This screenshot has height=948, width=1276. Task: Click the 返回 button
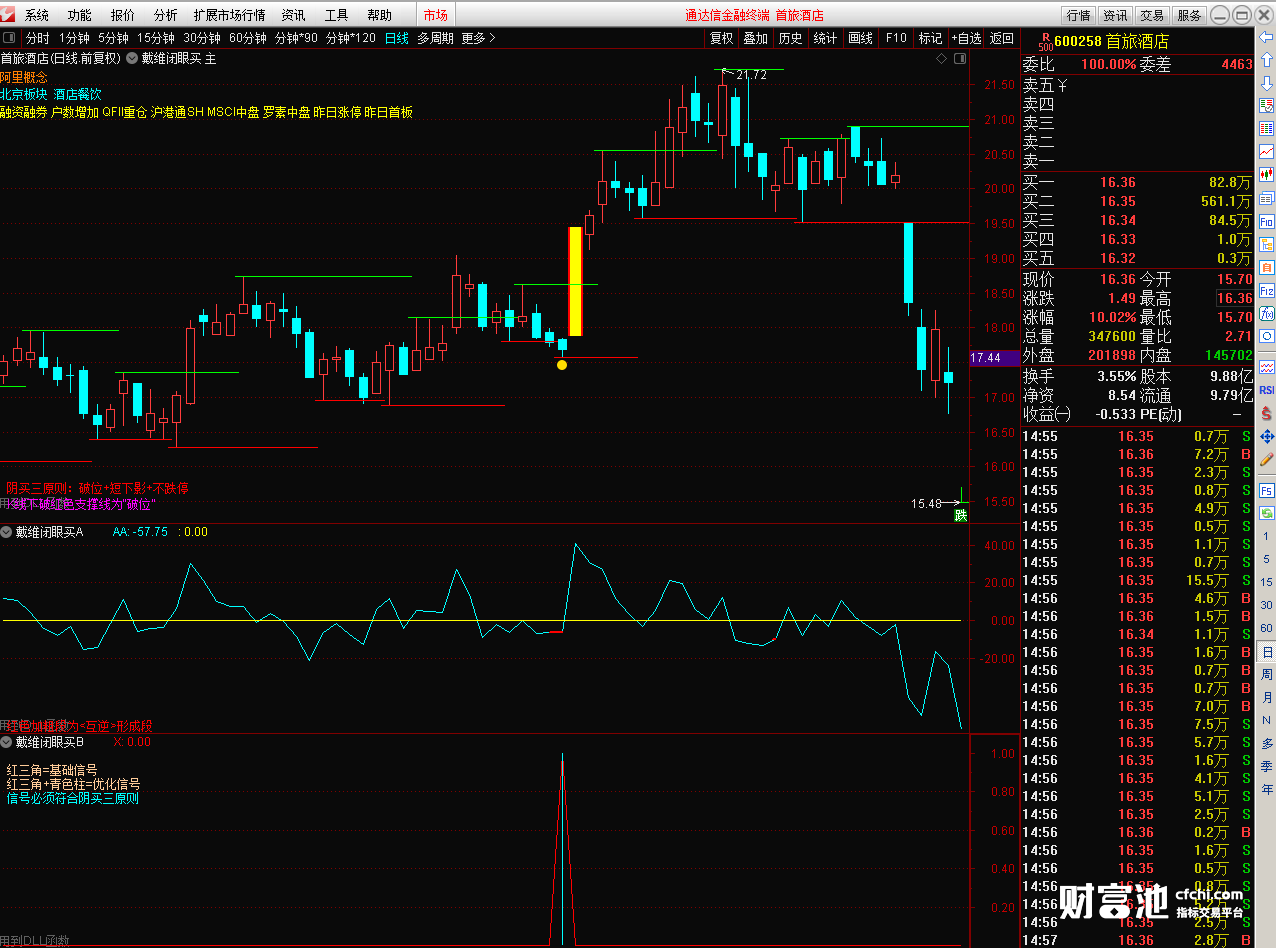(x=1002, y=38)
